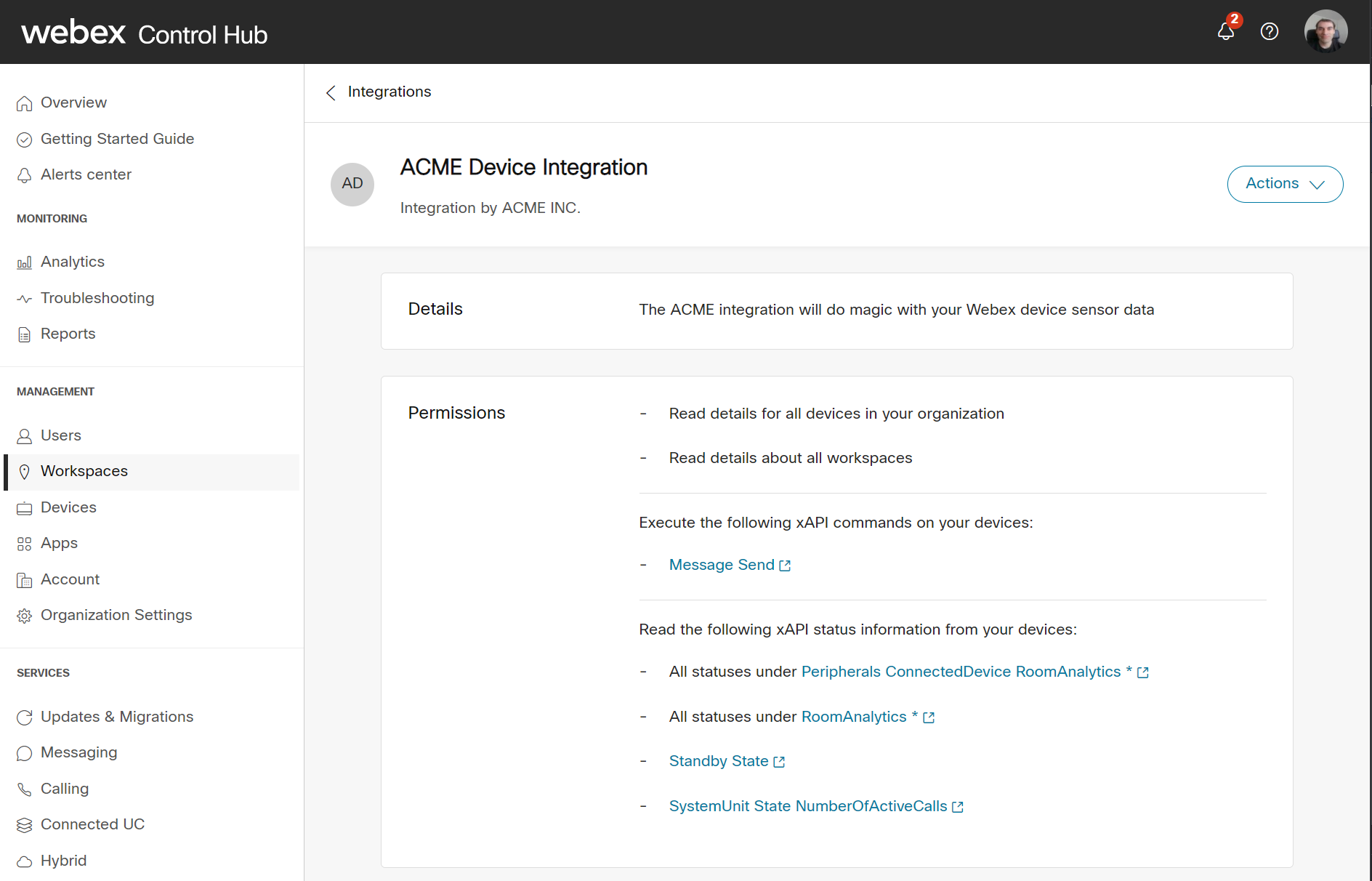Click the Hybrid cloud icon
Image resolution: width=1372 pixels, height=881 pixels.
point(25,861)
